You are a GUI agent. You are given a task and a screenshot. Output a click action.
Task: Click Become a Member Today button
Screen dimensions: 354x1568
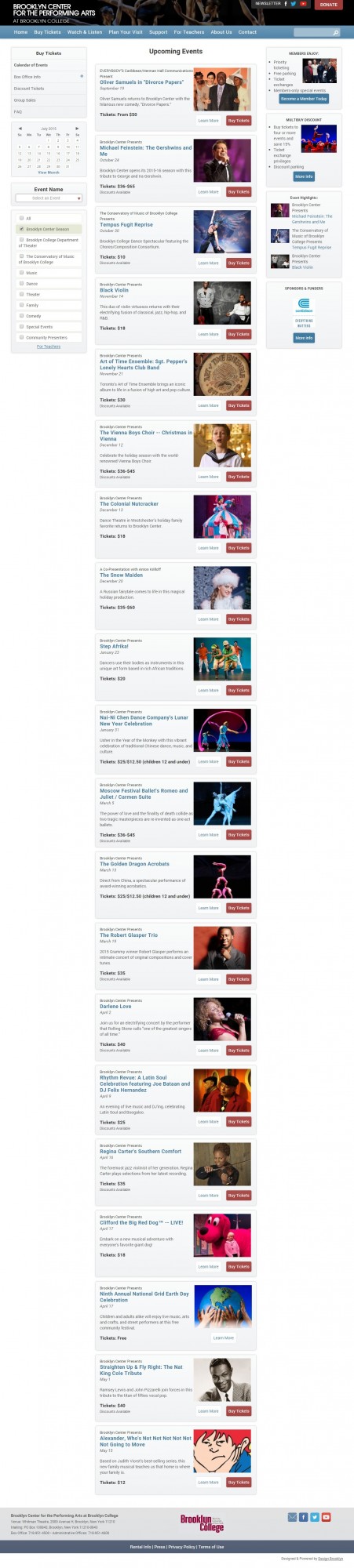pyautogui.click(x=304, y=99)
